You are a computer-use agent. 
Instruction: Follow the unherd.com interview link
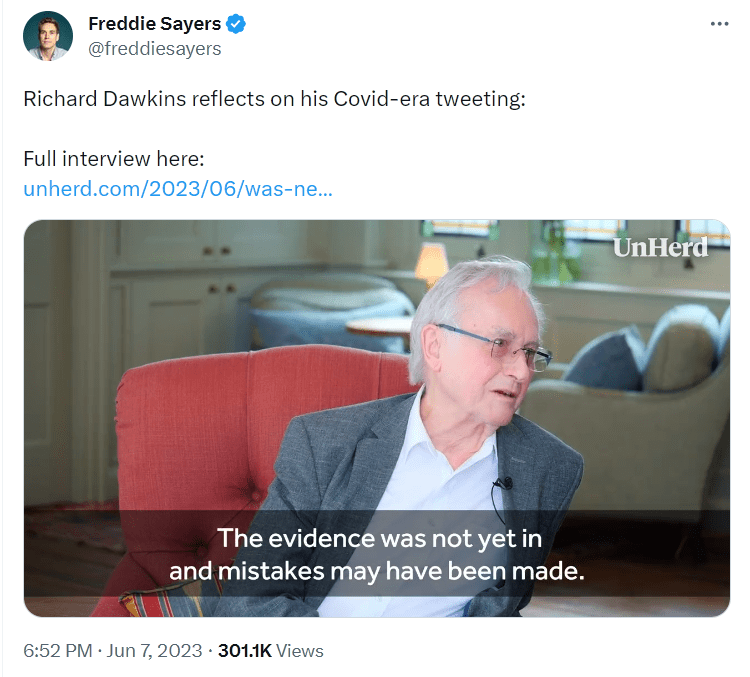click(x=177, y=189)
